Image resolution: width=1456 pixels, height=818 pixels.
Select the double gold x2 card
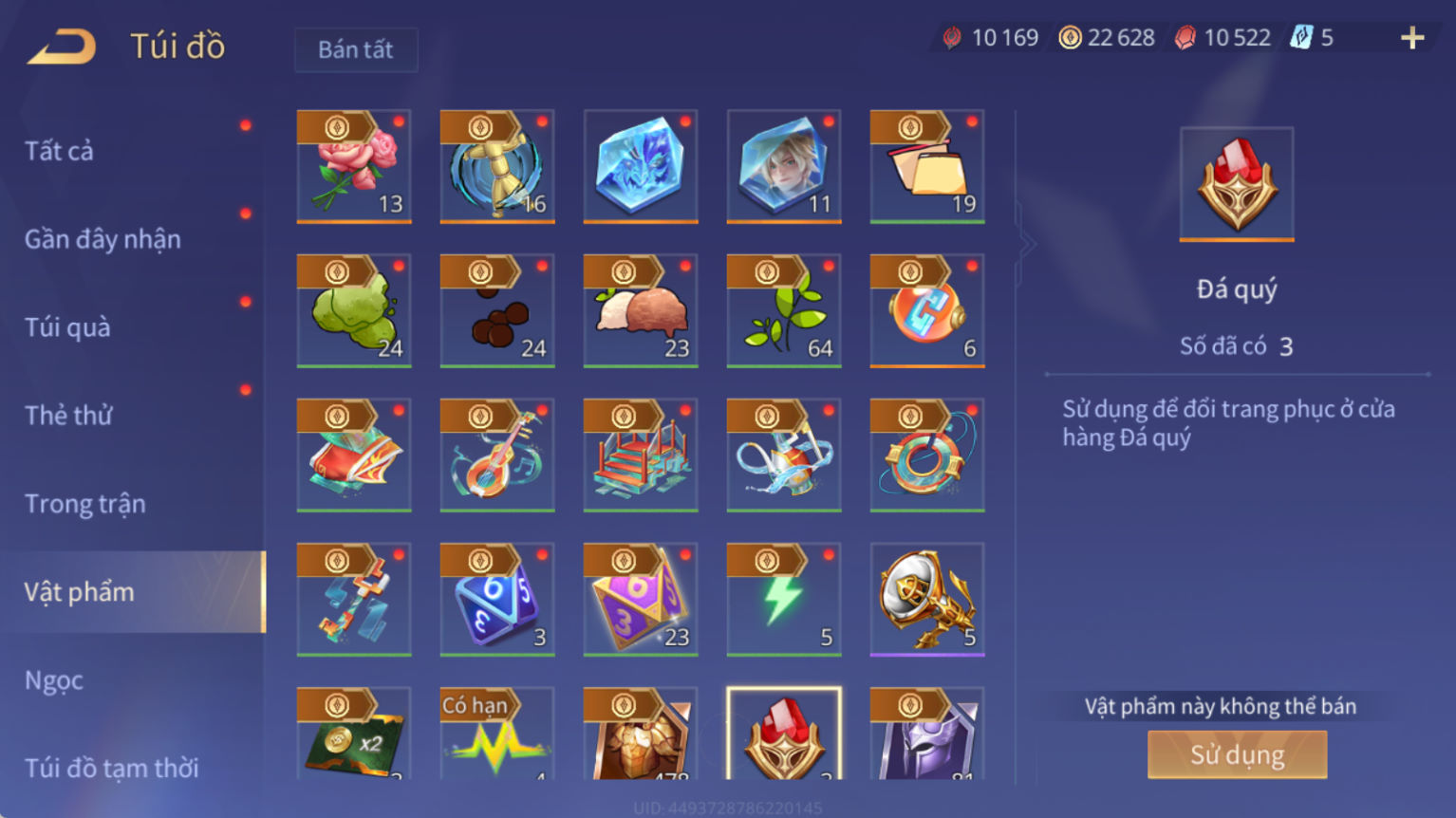pyautogui.click(x=354, y=734)
